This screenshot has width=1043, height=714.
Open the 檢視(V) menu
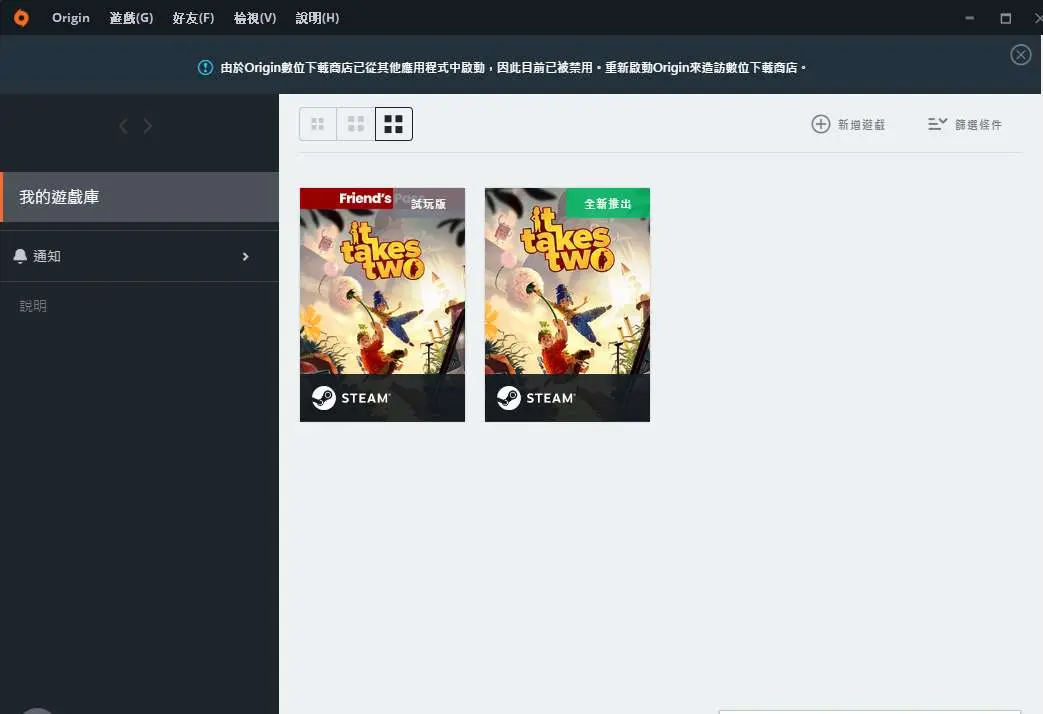(x=255, y=18)
